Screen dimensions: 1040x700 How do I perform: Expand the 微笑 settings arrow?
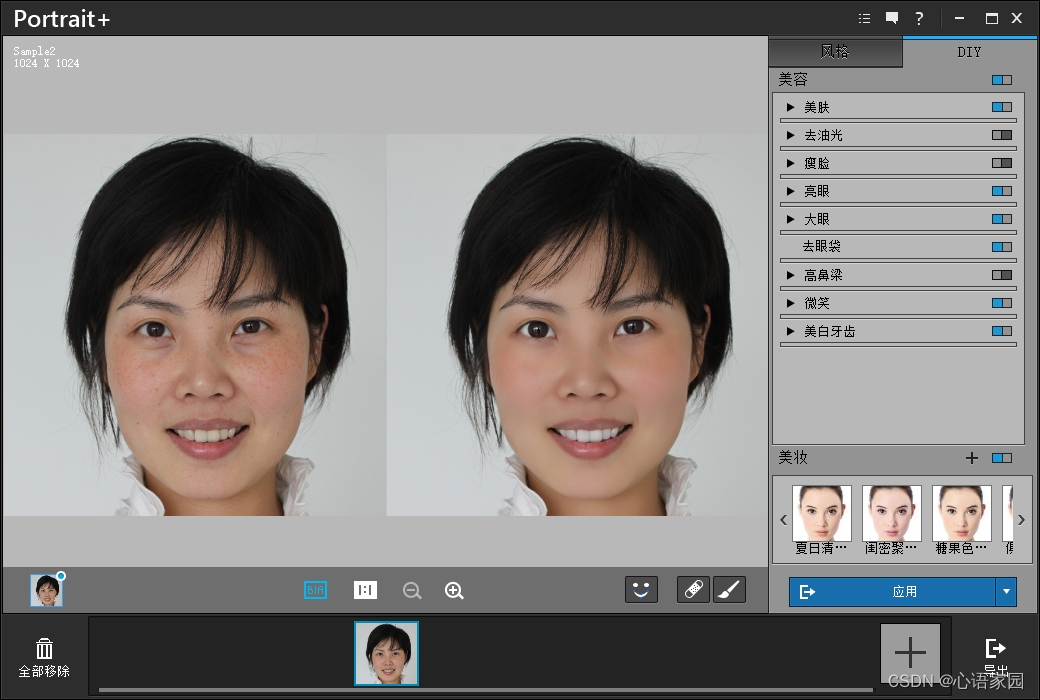[790, 303]
